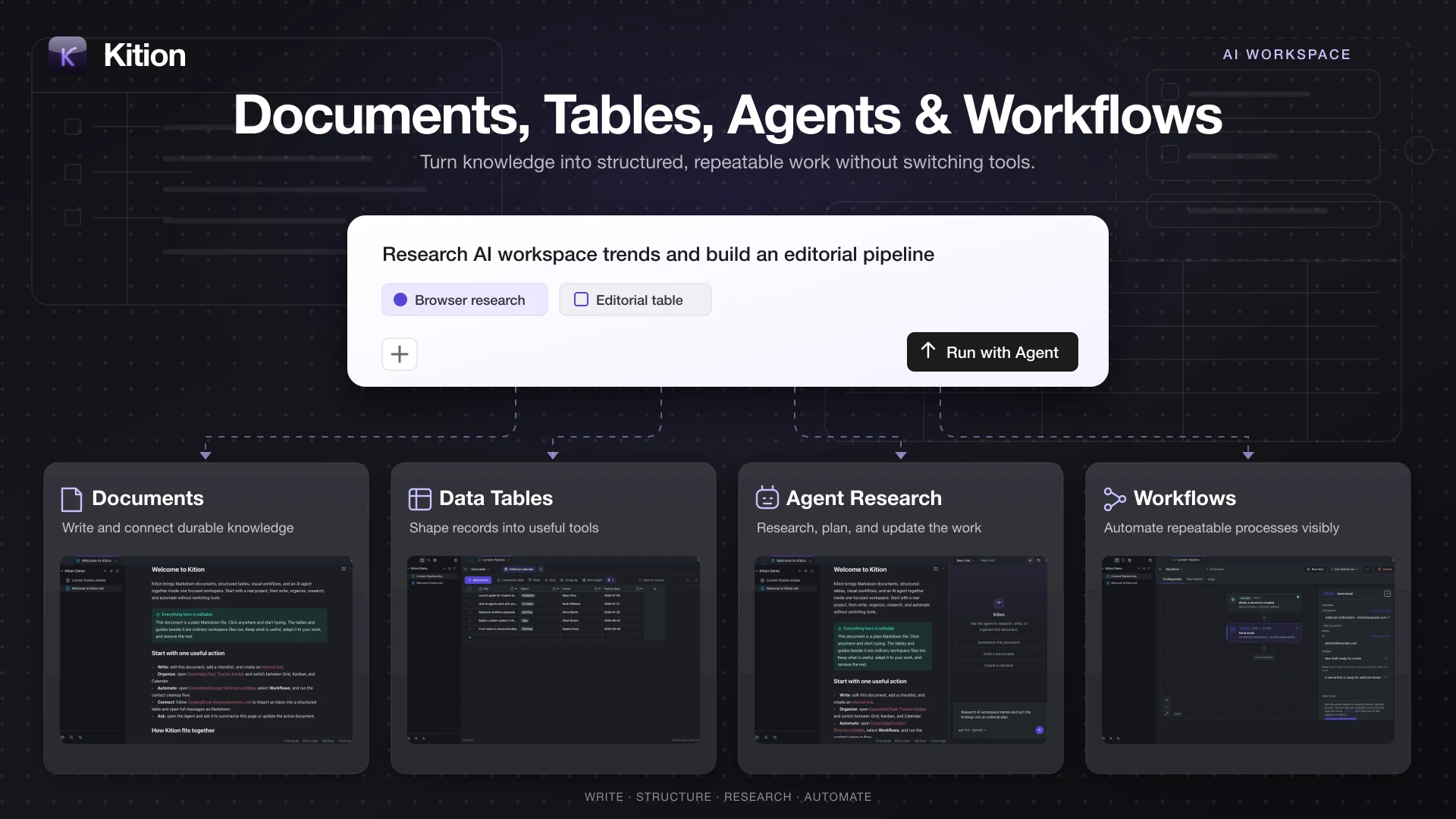Click the Data Tables card title

(x=496, y=498)
